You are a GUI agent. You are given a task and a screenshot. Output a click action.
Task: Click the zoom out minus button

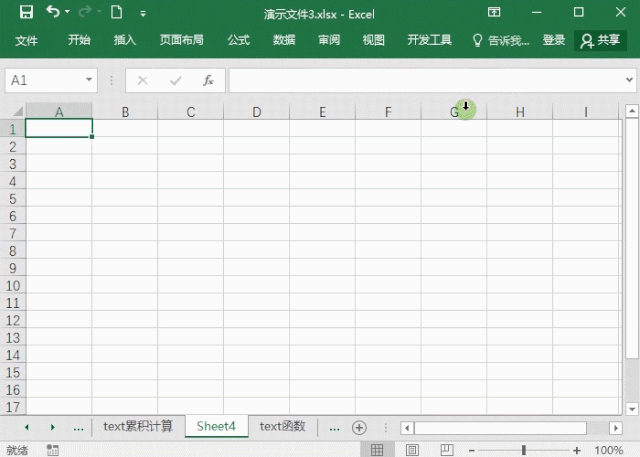(x=471, y=450)
